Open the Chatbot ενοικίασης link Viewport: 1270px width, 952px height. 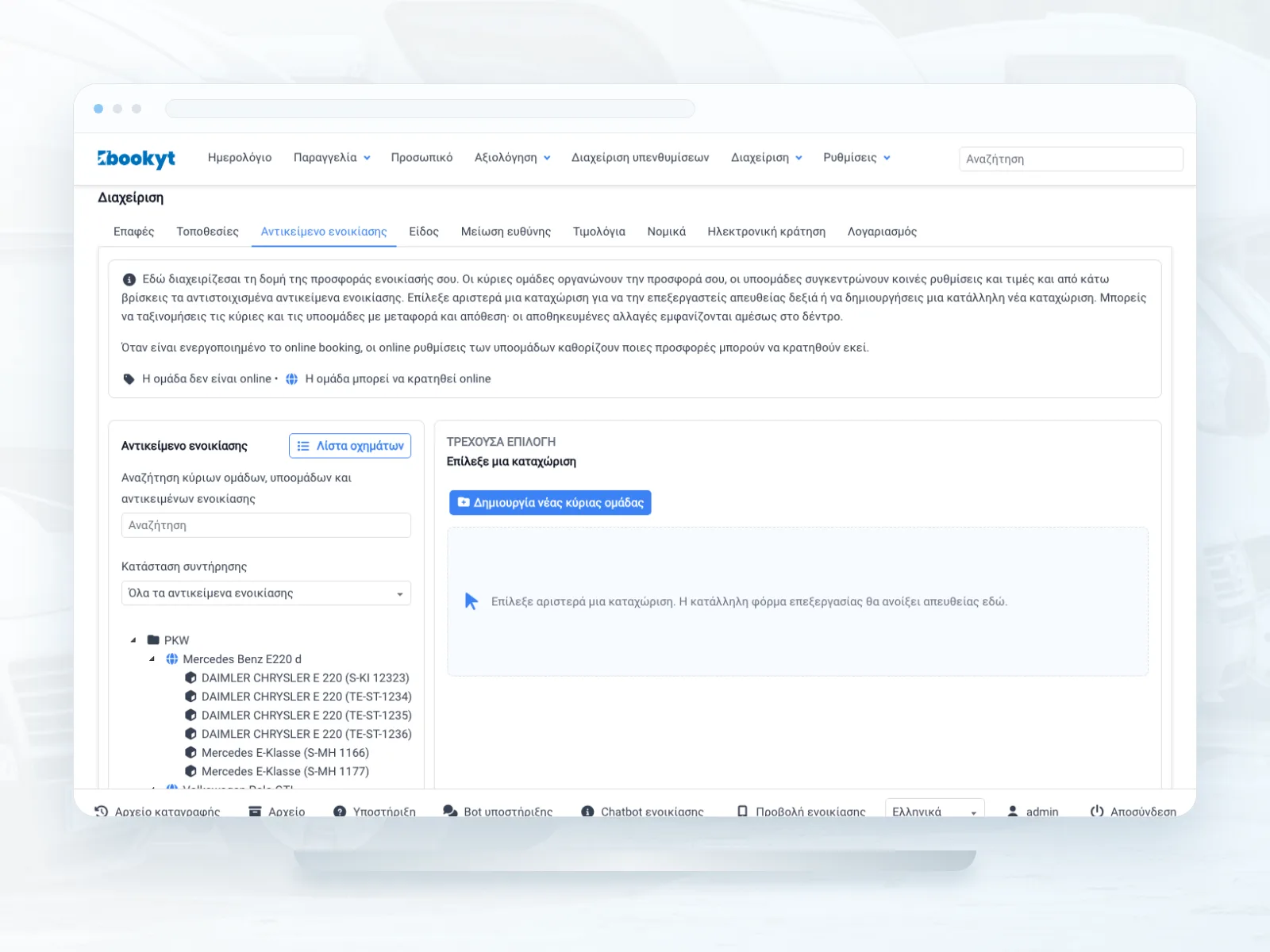coord(642,812)
